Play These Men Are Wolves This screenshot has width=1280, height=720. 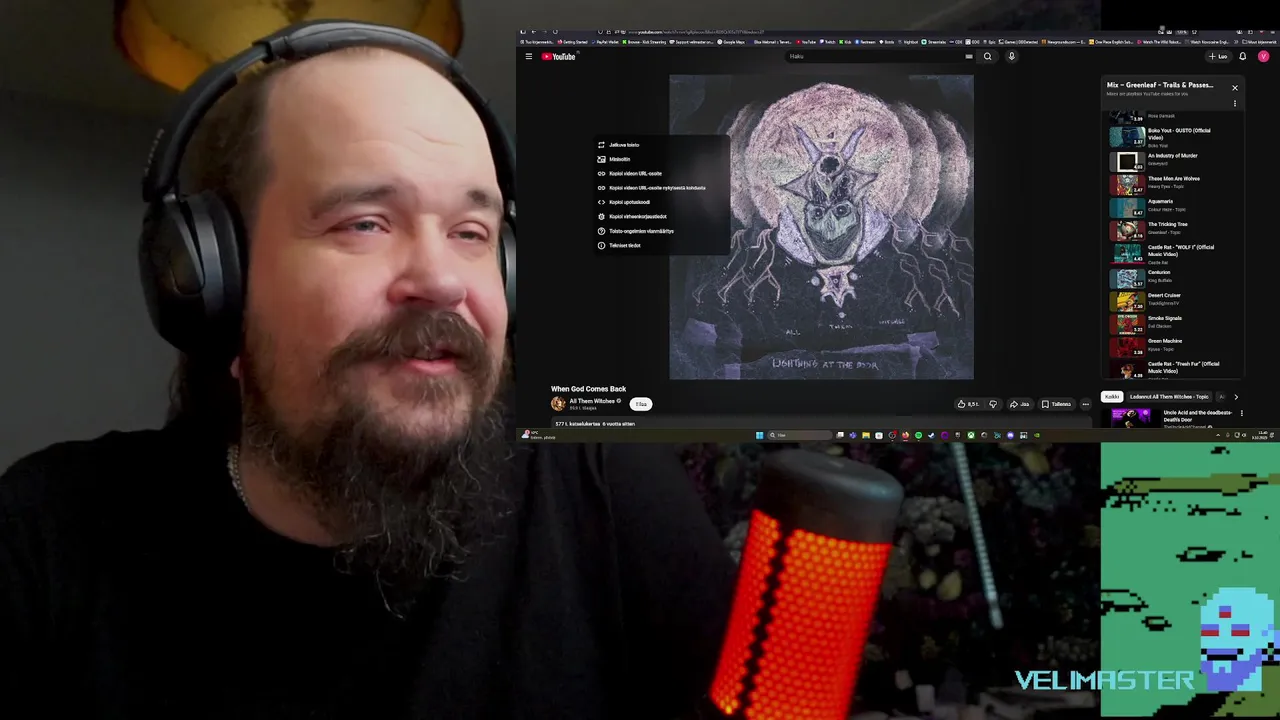(1174, 183)
